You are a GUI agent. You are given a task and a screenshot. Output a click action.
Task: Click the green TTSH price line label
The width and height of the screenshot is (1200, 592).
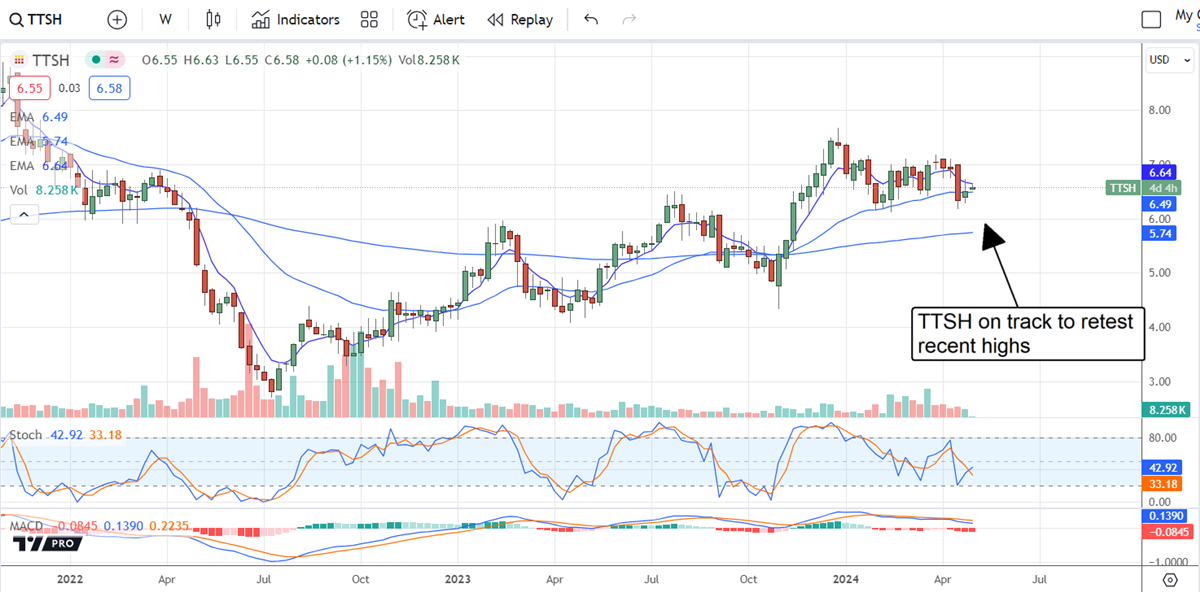1122,188
